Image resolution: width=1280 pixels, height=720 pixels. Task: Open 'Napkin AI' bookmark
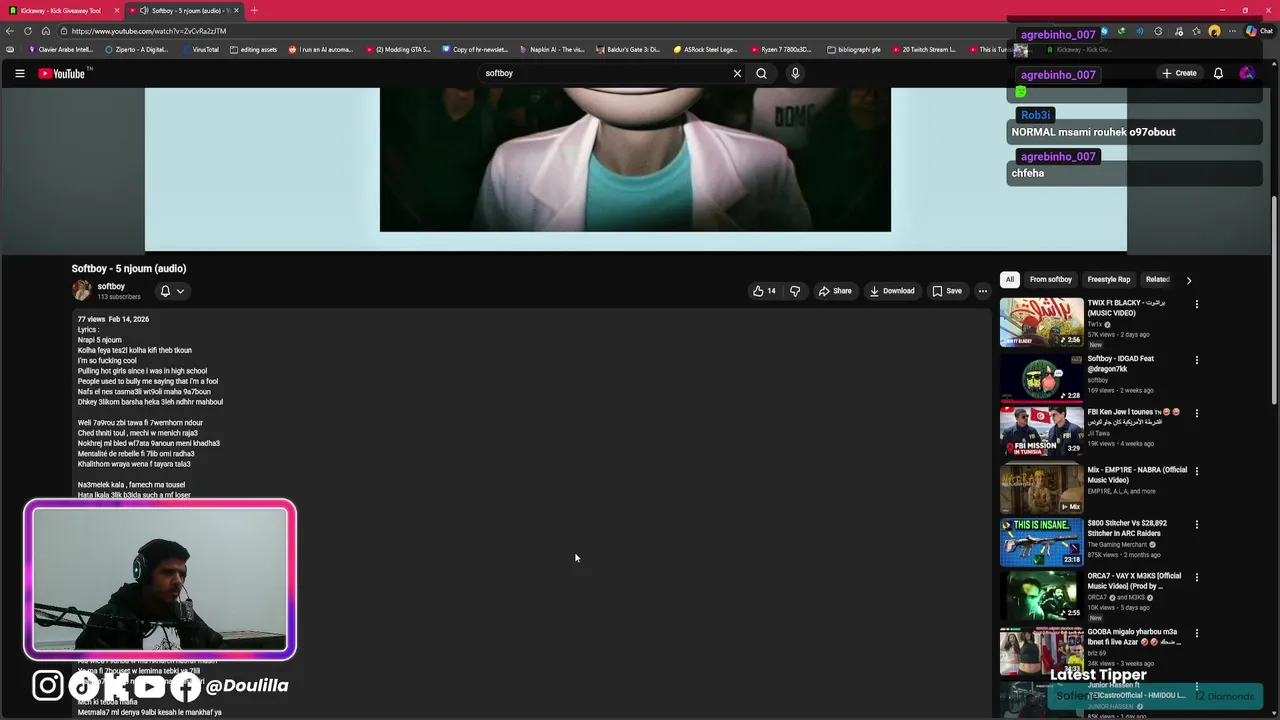click(x=552, y=49)
